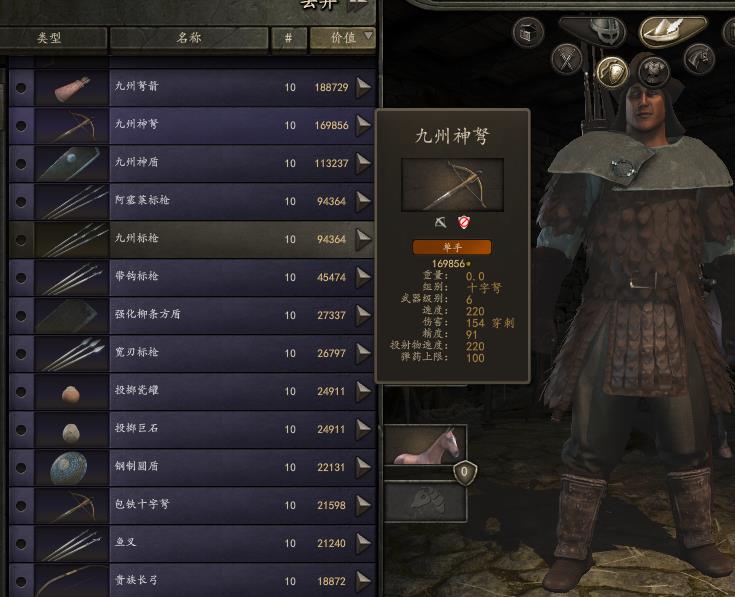This screenshot has width=735, height=597.
Task: Select the equipped horse mount slot
Action: click(x=425, y=445)
